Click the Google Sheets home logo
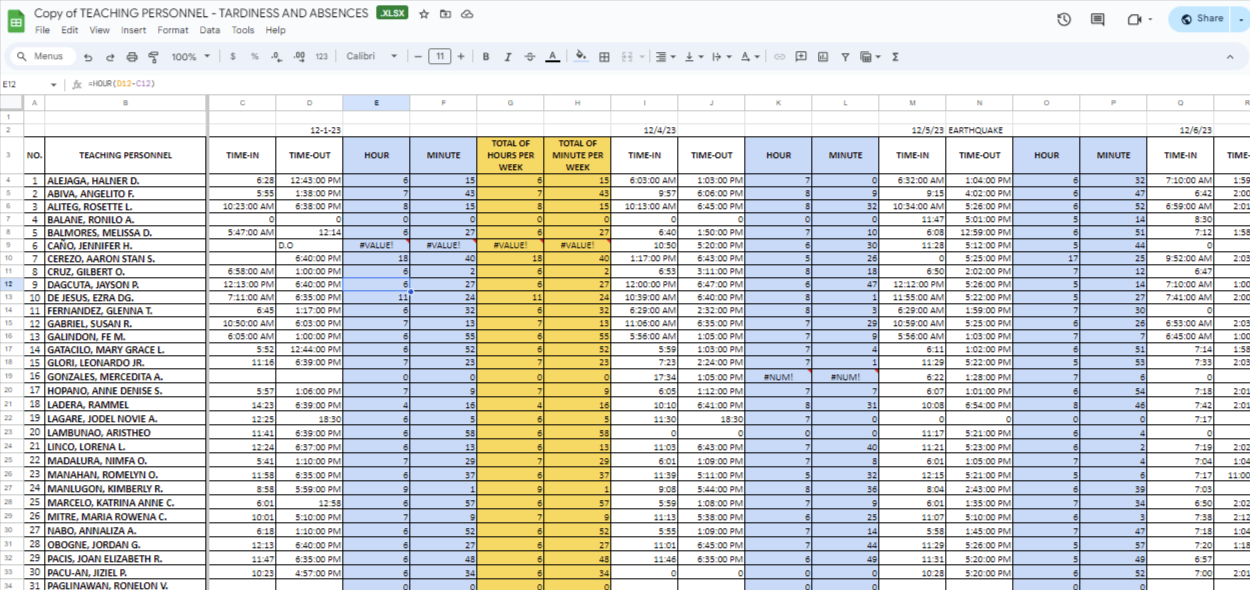Screen dimensions: 1250x590 point(16,21)
